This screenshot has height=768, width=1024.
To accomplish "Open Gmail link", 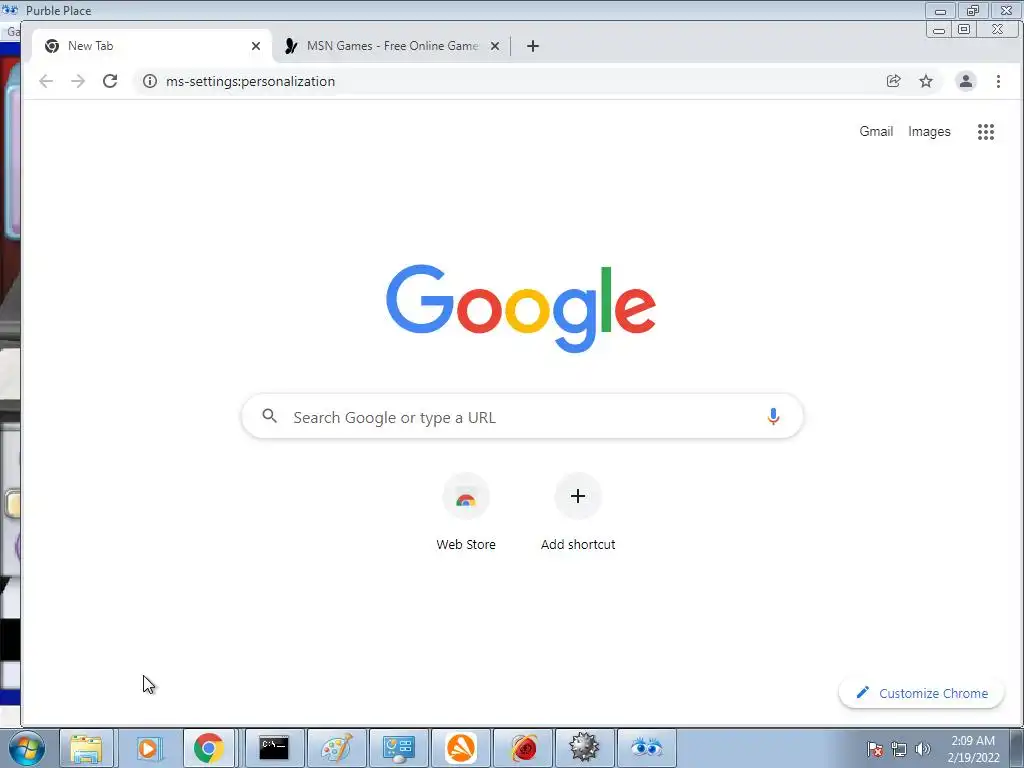I will tap(876, 131).
